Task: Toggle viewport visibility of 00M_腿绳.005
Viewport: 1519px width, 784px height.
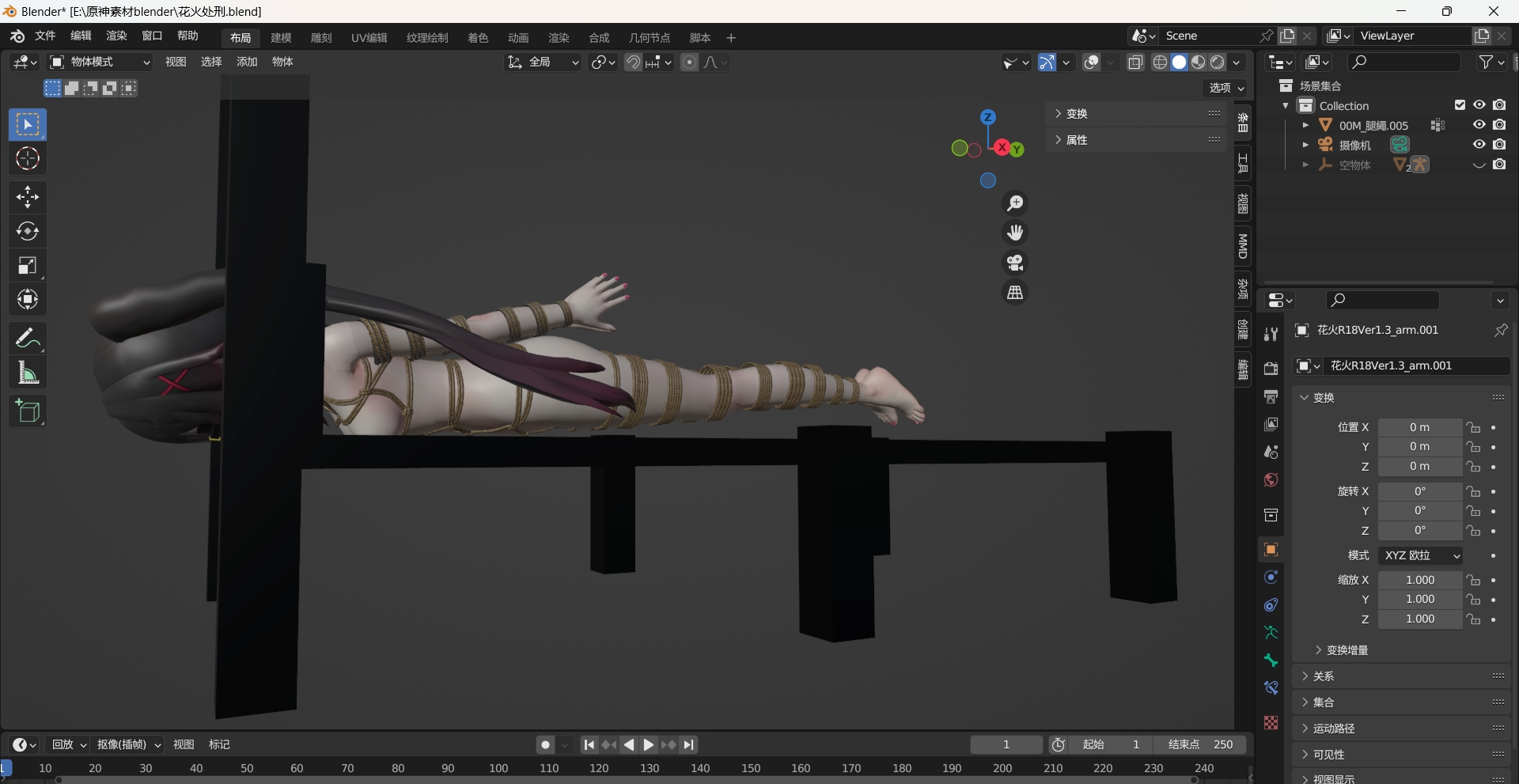Action: (x=1479, y=125)
